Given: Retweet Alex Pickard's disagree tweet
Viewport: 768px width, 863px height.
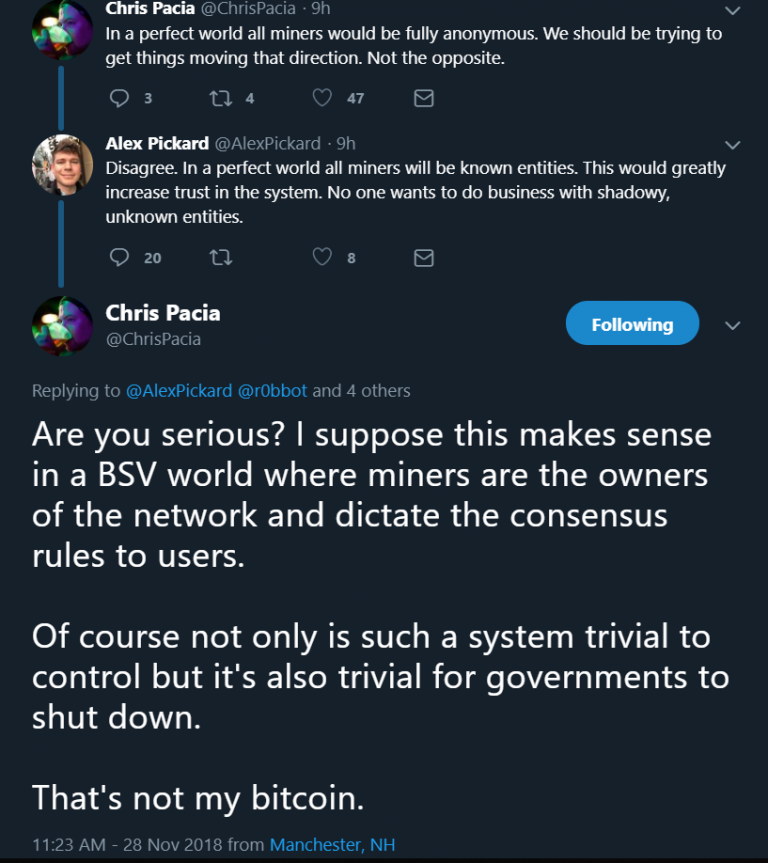Looking at the screenshot, I should 222,257.
